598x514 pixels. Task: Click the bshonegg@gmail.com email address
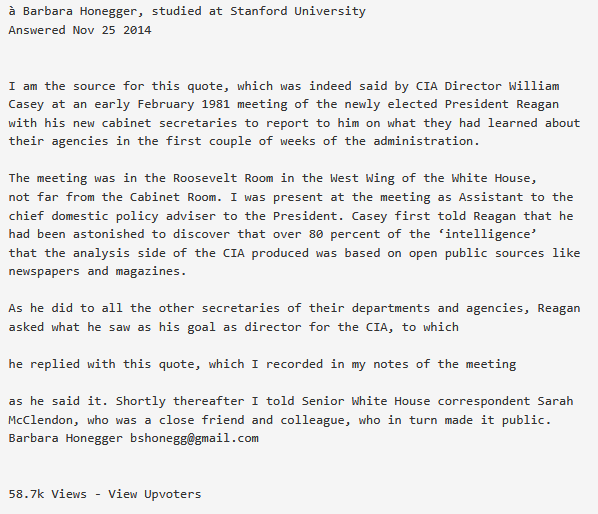[x=194, y=438]
